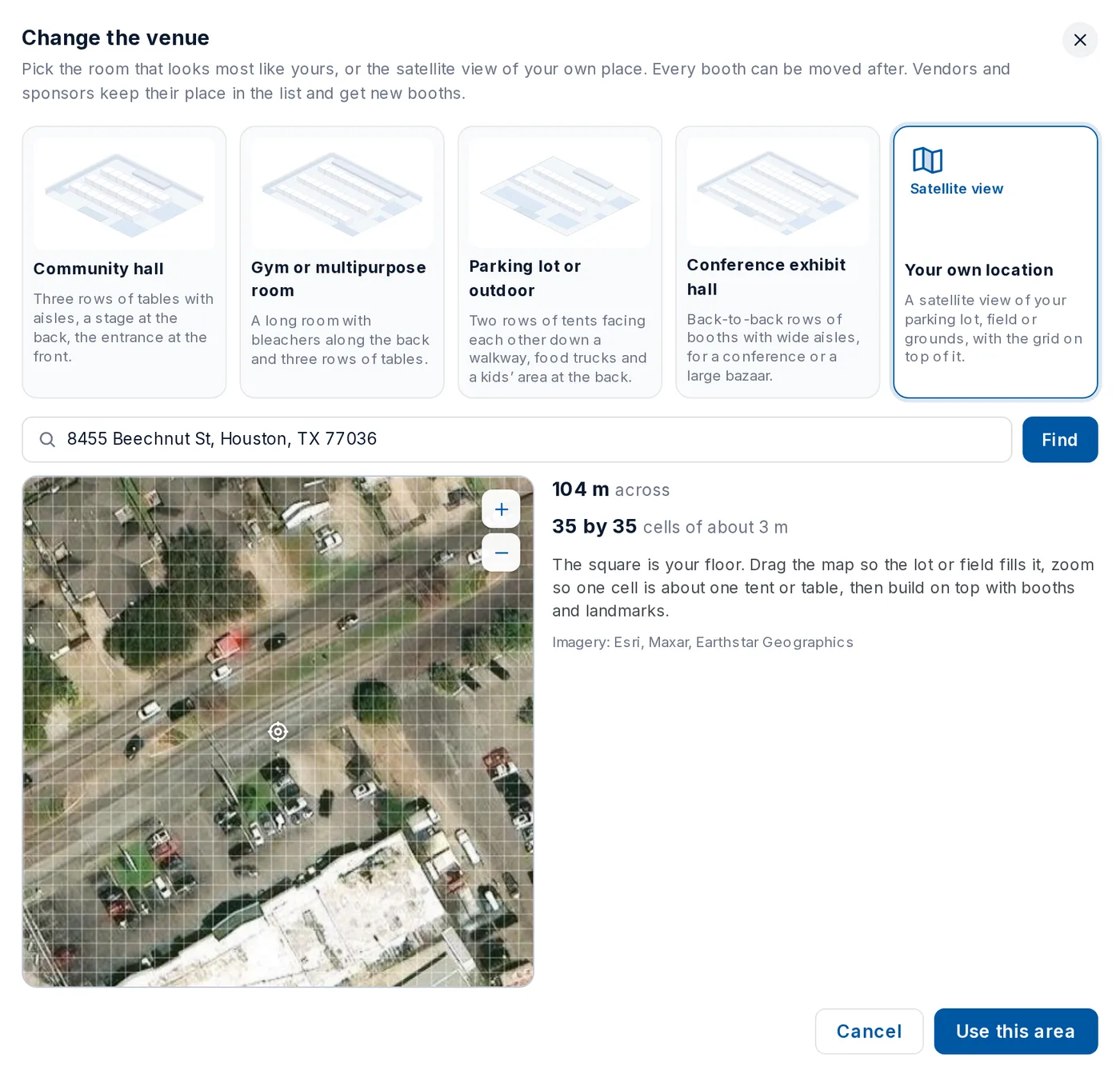The image size is (1120, 1070).
Task: Zoom in on the satellite map
Action: coord(501,509)
